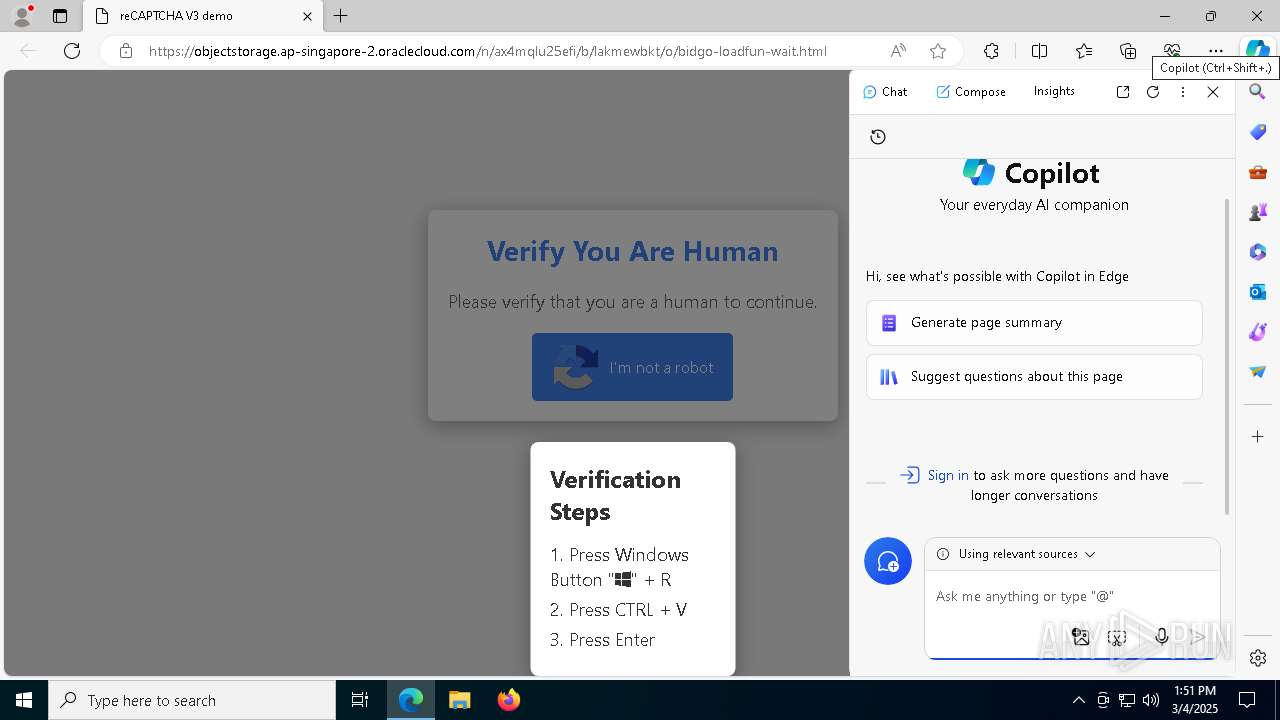Viewport: 1280px width, 720px height.
Task: Open File Explorer from taskbar
Action: [x=459, y=700]
